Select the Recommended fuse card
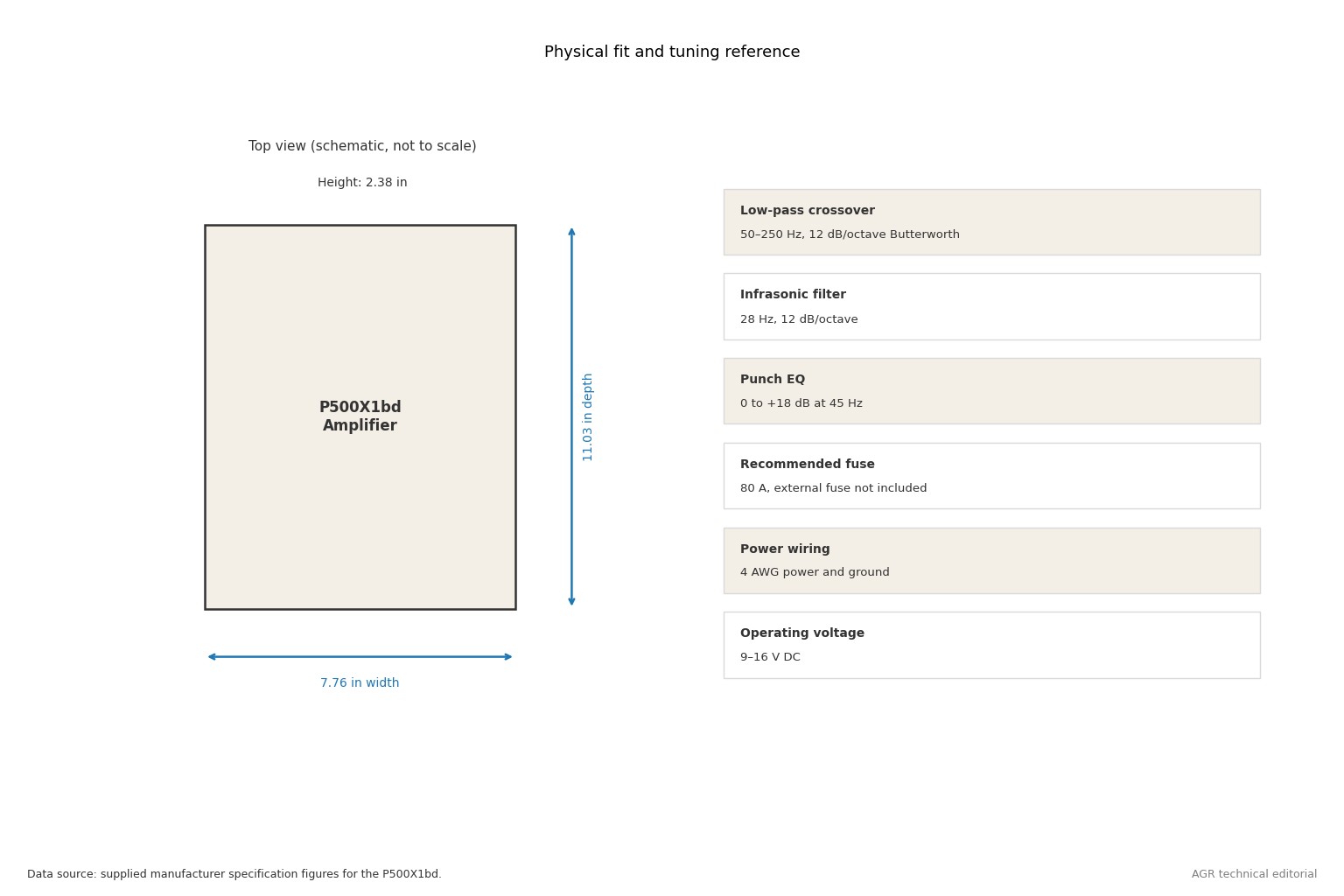1344x896 pixels. pos(991,476)
